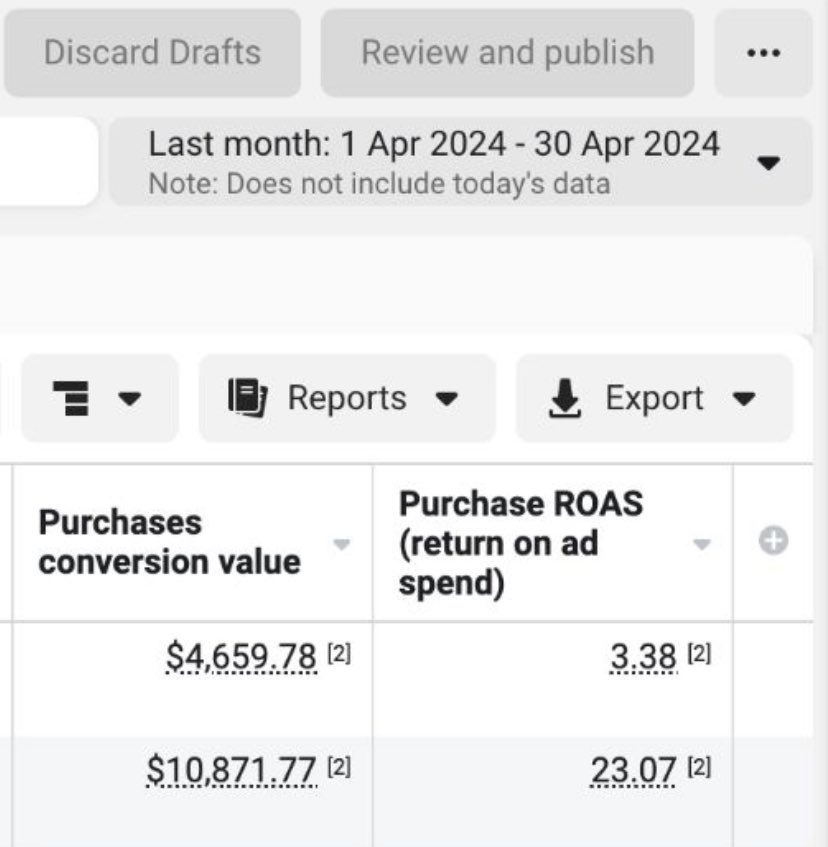Click the Export download arrow icon
828x847 pixels.
[x=565, y=399]
